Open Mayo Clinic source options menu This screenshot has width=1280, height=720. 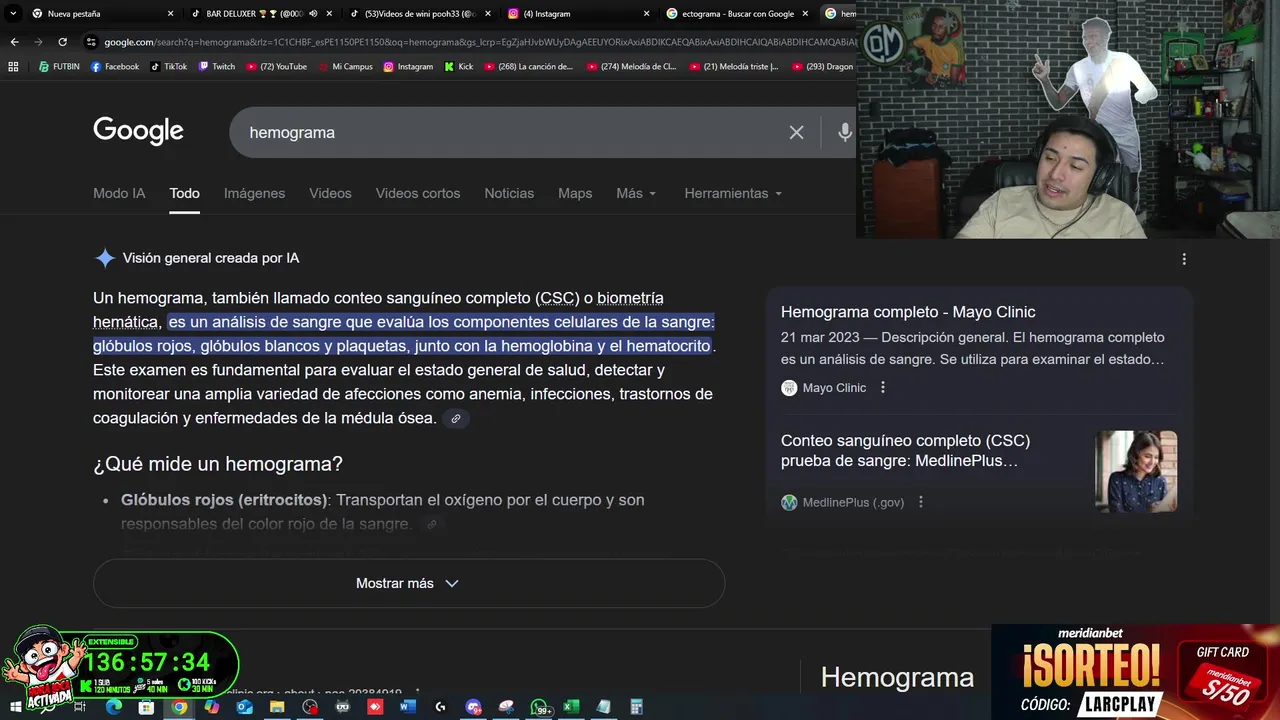pos(883,388)
